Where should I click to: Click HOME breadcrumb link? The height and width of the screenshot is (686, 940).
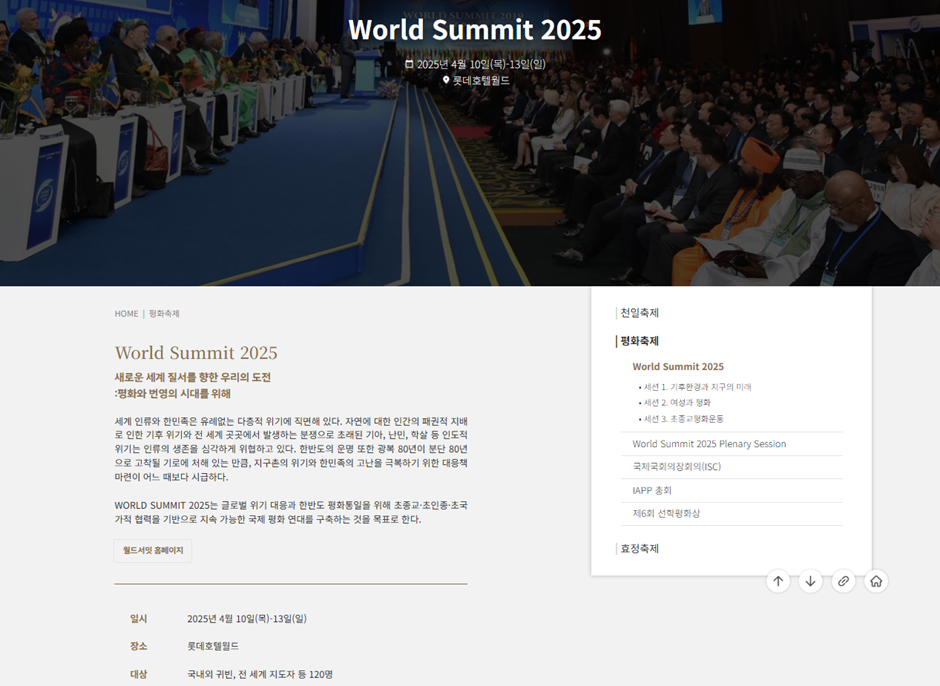click(126, 314)
